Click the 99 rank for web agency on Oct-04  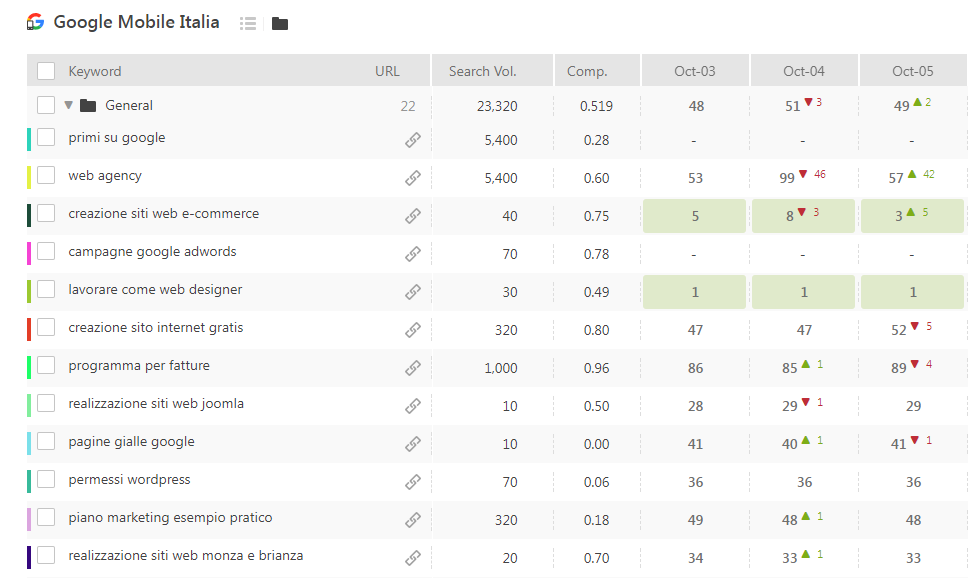[786, 178]
